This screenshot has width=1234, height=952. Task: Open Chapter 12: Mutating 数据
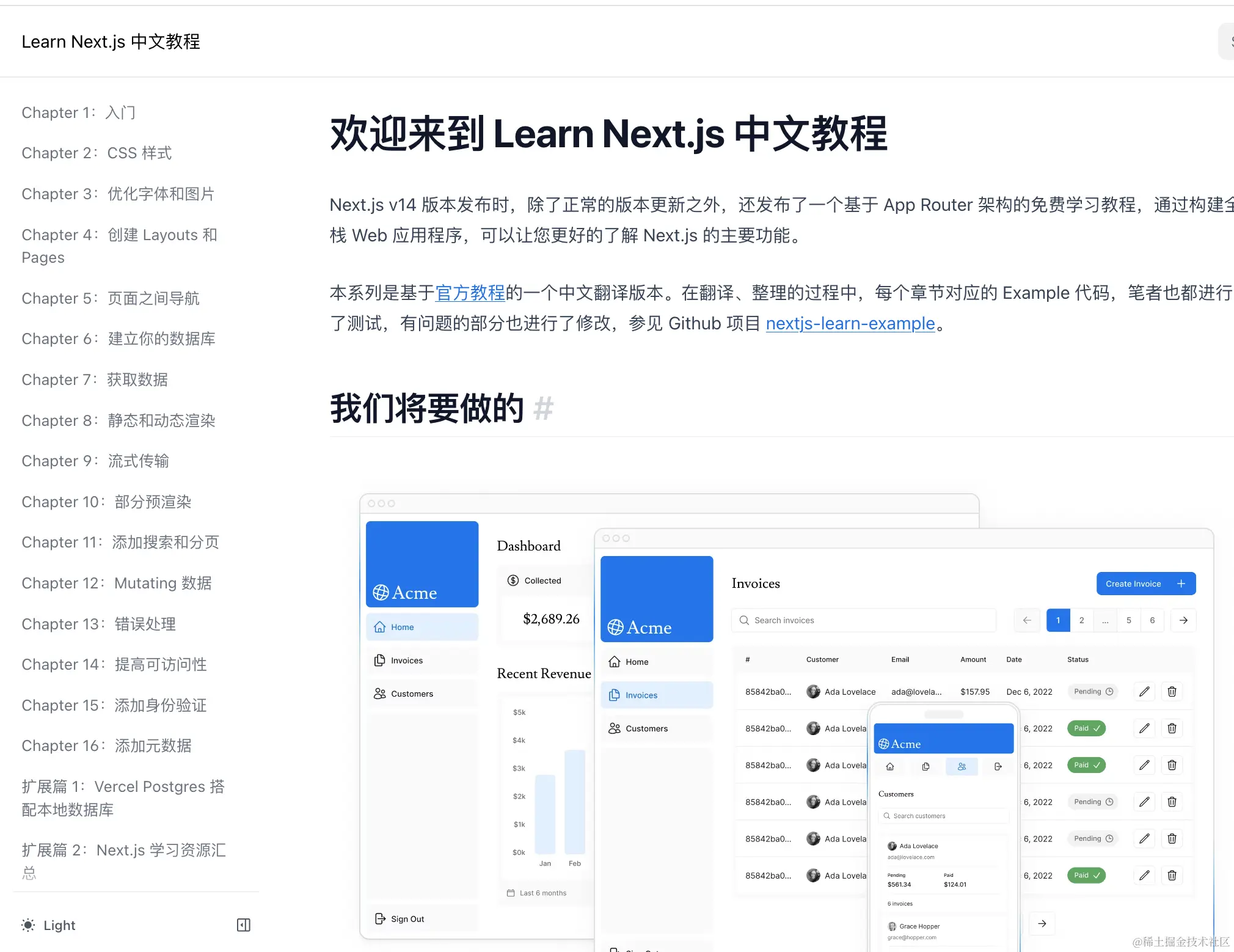117,583
